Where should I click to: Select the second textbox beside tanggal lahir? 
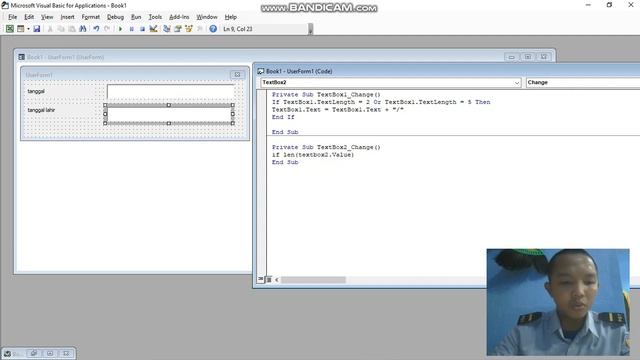[x=169, y=114]
